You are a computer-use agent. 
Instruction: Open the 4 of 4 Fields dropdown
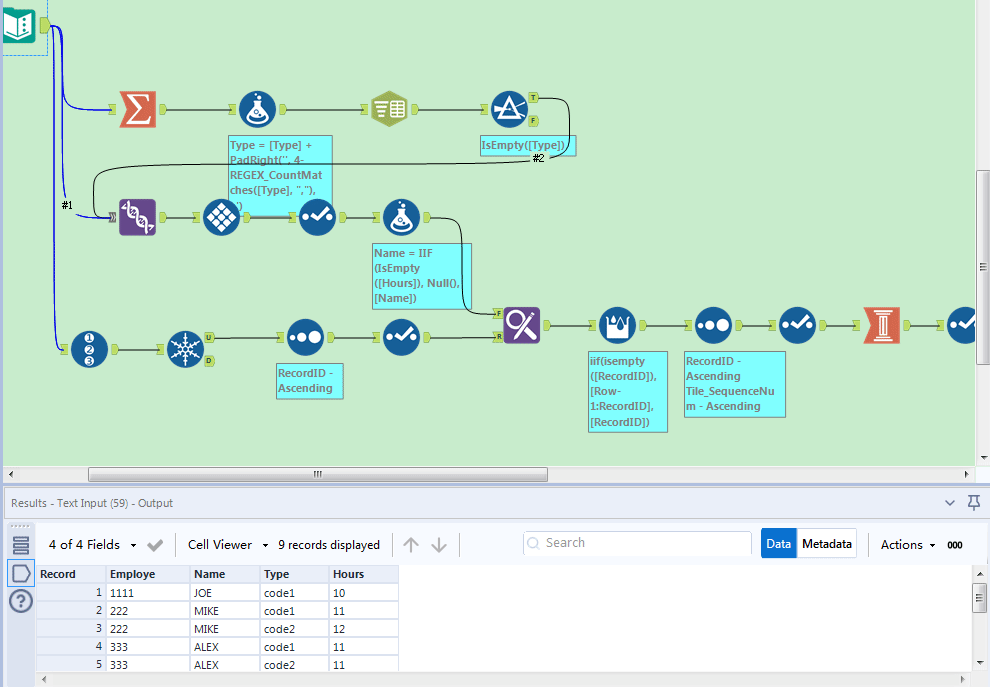[x=92, y=544]
